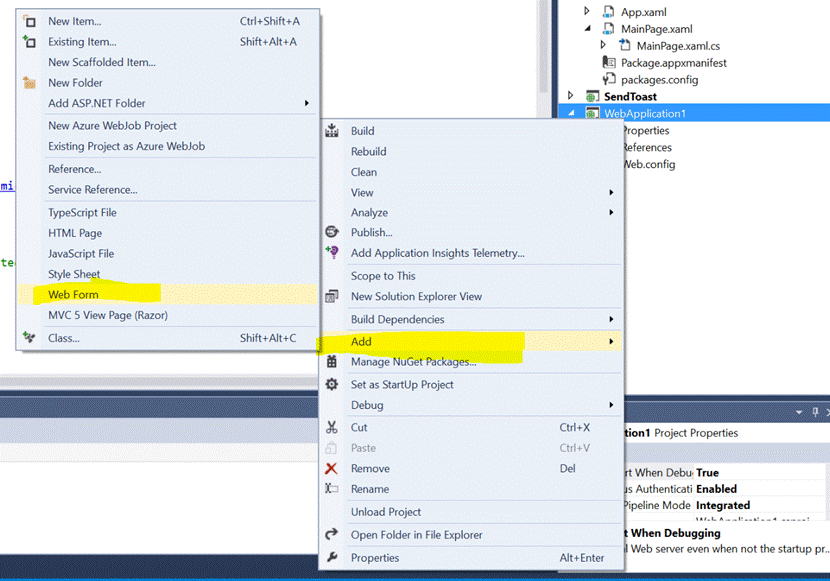Choose TypeScript File entry
The height and width of the screenshot is (581, 830).
click(168, 213)
